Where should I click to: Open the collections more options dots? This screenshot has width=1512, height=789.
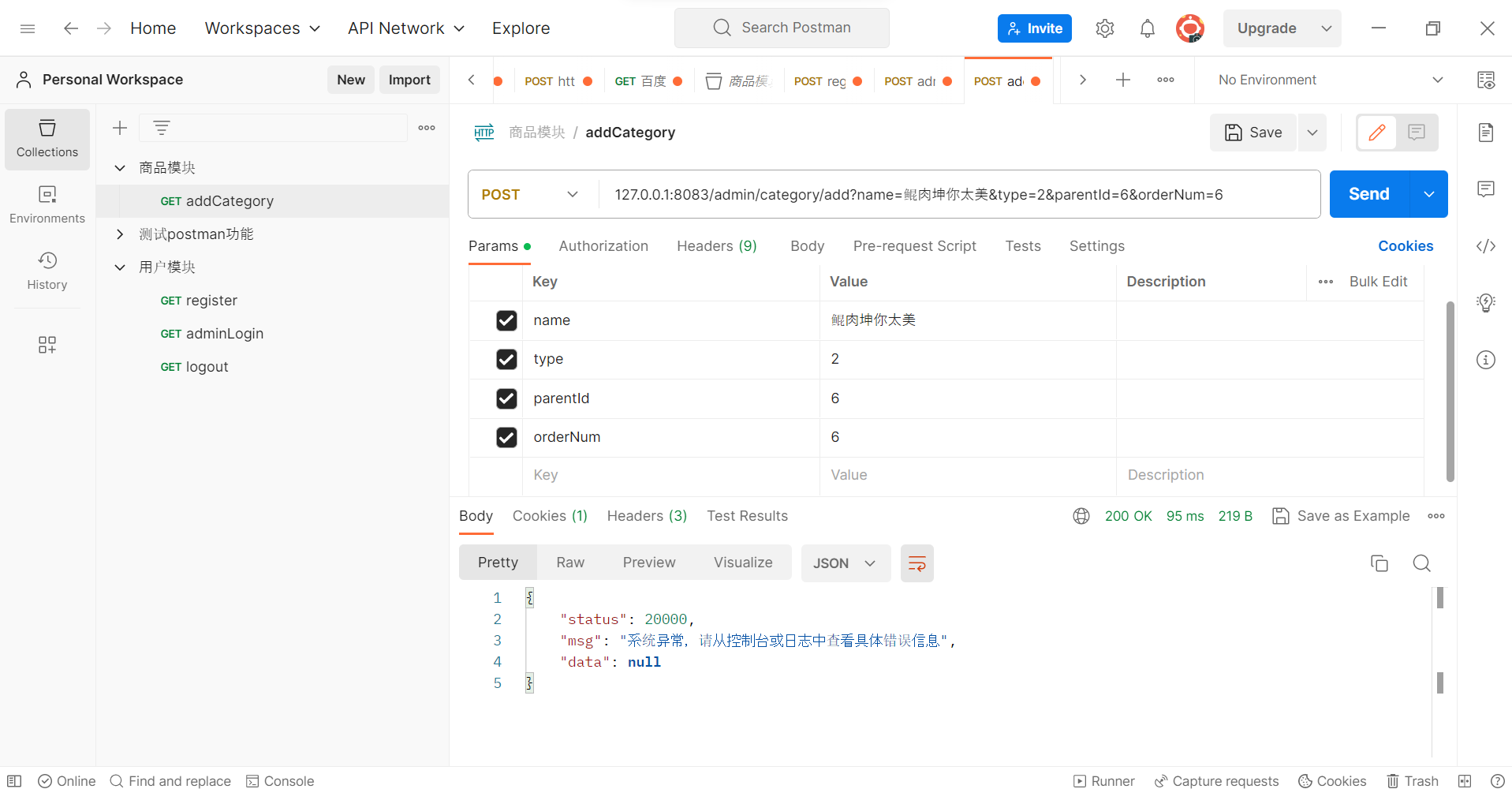(427, 128)
